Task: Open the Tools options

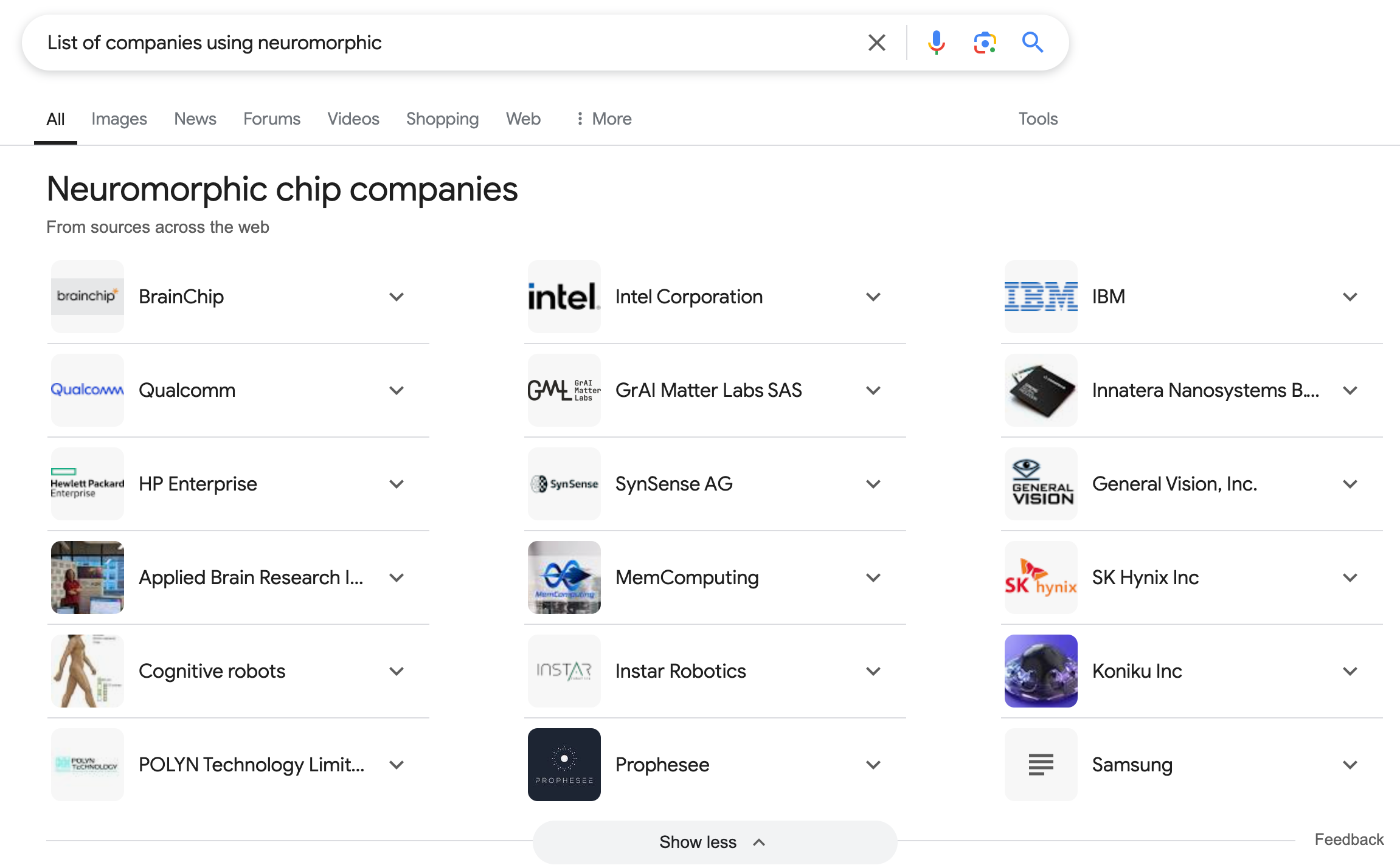Action: coord(1038,119)
